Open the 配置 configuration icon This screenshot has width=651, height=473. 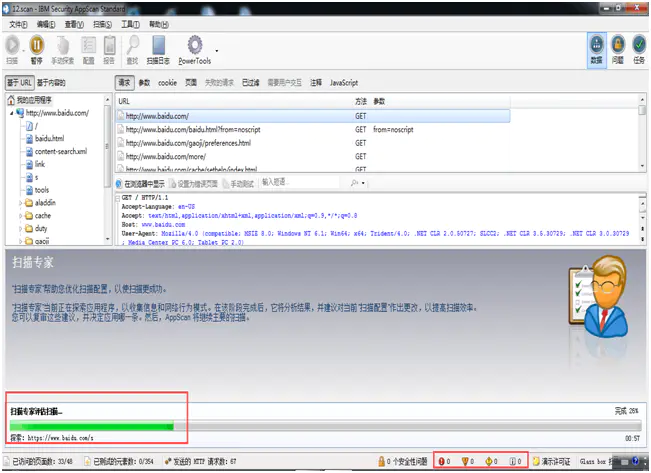tap(88, 45)
